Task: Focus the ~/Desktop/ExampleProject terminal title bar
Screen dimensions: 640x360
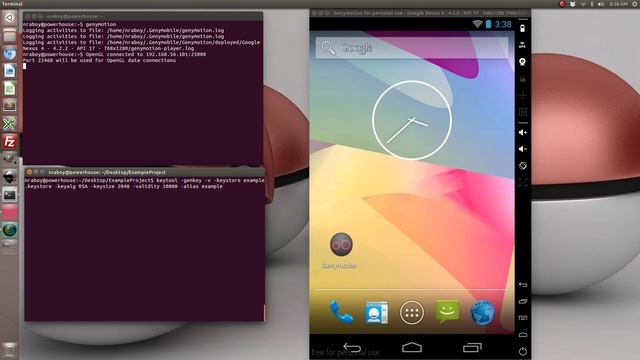Action: (144, 172)
